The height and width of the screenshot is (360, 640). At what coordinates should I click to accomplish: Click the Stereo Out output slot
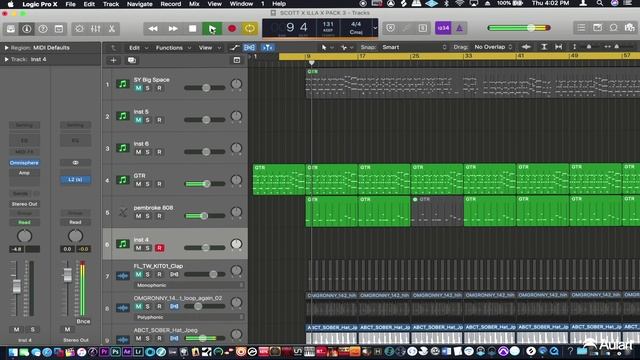24,204
